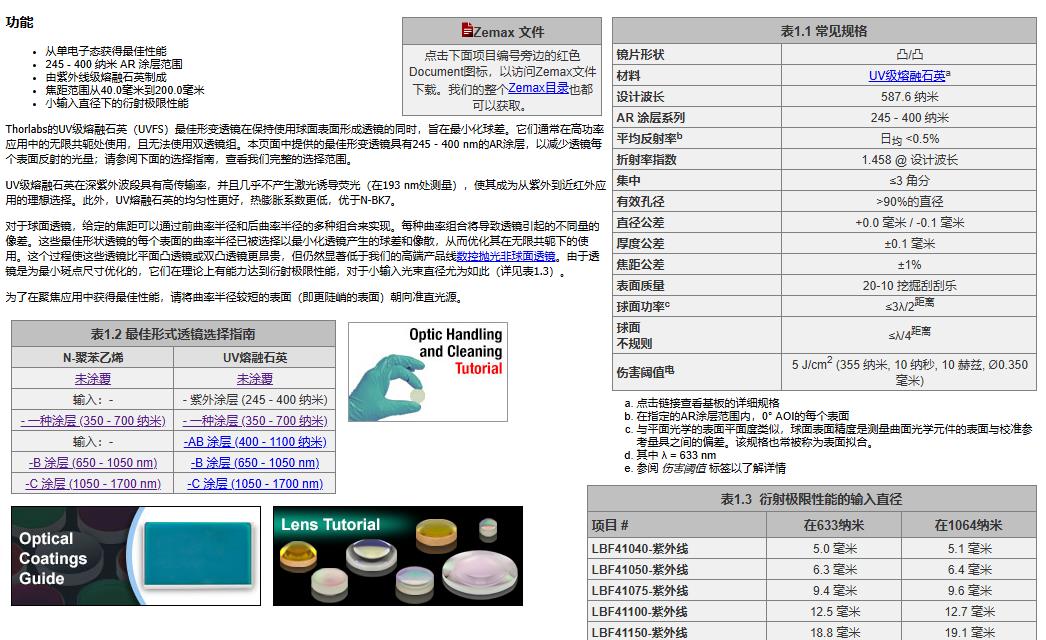Select the LBF41075-紫外线 item row
Image resolution: width=1046 pixels, height=640 pixels.
(812, 591)
